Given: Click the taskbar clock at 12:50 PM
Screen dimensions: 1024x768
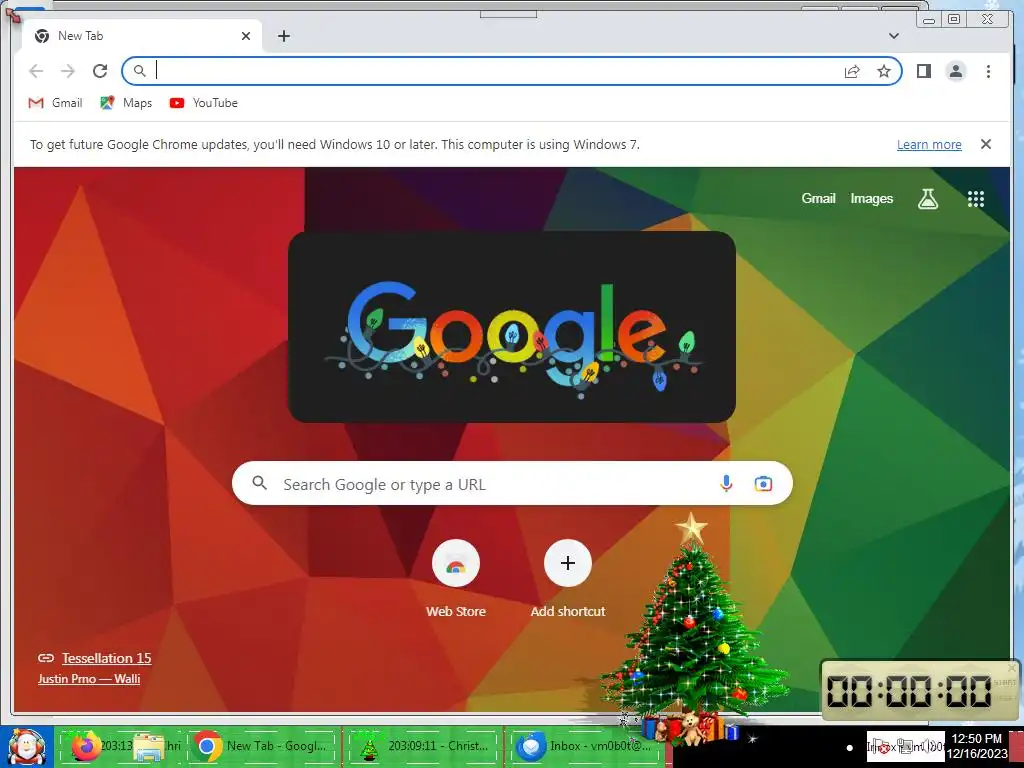Looking at the screenshot, I should point(977,746).
